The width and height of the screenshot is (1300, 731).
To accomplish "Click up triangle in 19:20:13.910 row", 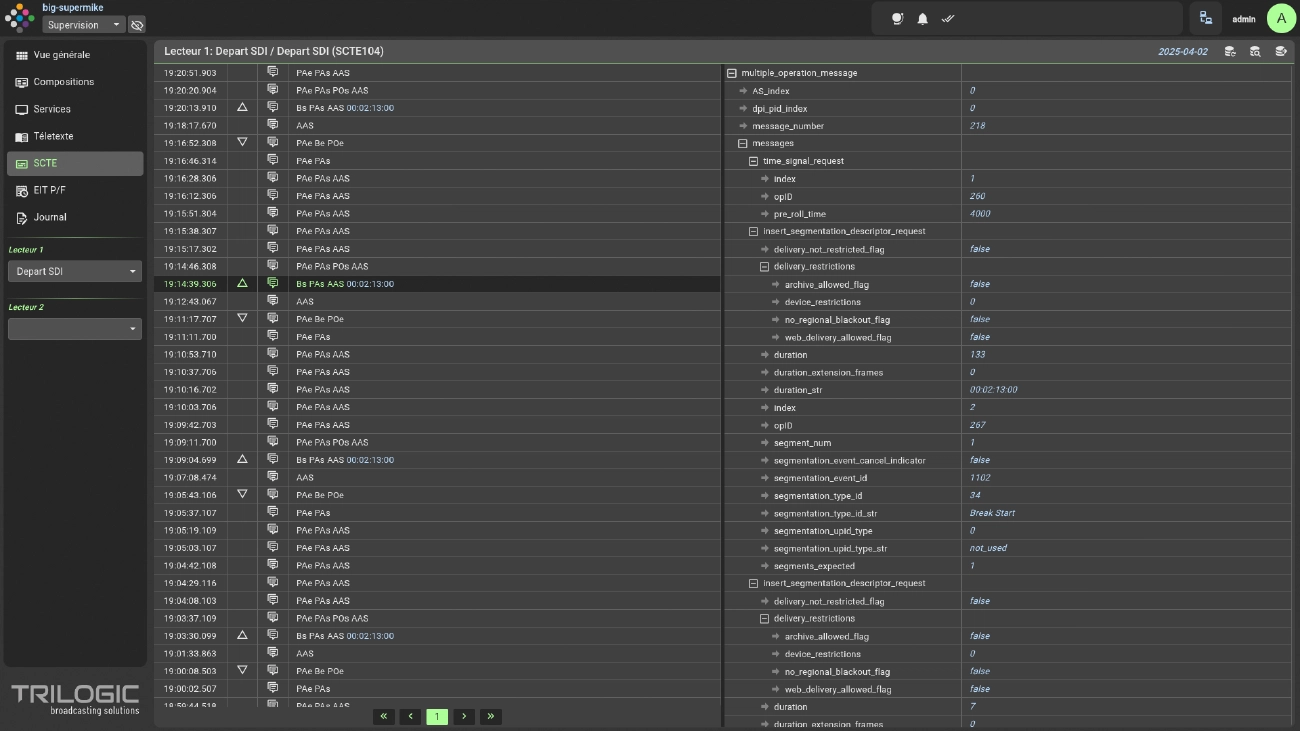I will tap(242, 107).
